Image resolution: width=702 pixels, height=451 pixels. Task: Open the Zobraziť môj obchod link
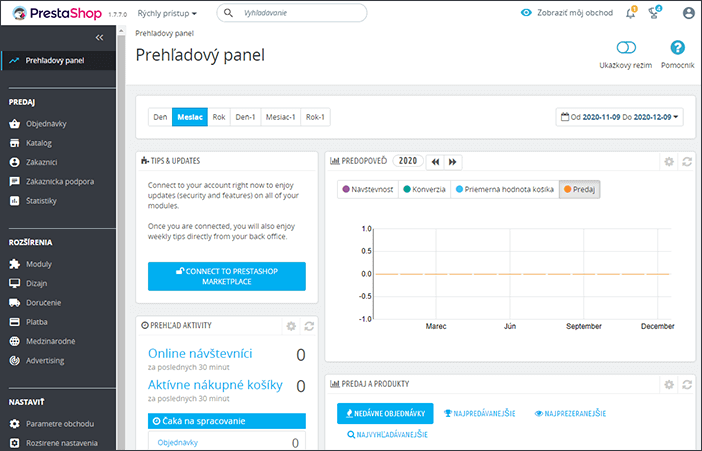567,13
